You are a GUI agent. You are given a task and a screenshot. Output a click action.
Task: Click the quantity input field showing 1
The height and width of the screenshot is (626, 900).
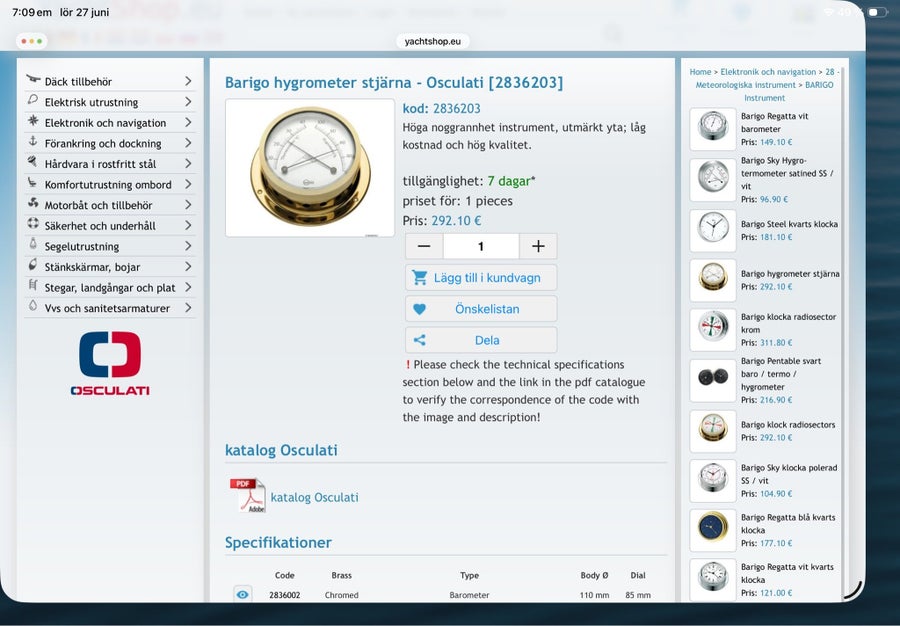click(x=481, y=246)
